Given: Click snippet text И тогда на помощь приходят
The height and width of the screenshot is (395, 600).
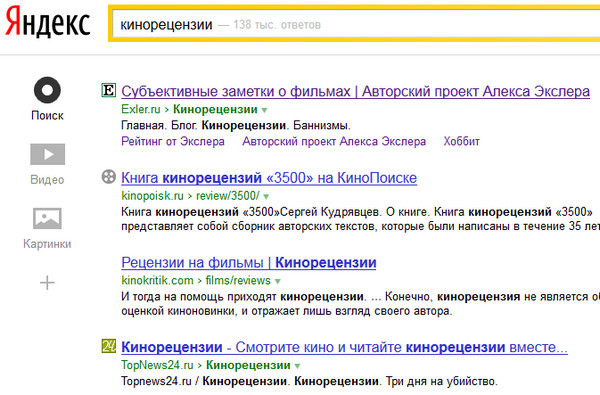Looking at the screenshot, I should pyautogui.click(x=360, y=304).
